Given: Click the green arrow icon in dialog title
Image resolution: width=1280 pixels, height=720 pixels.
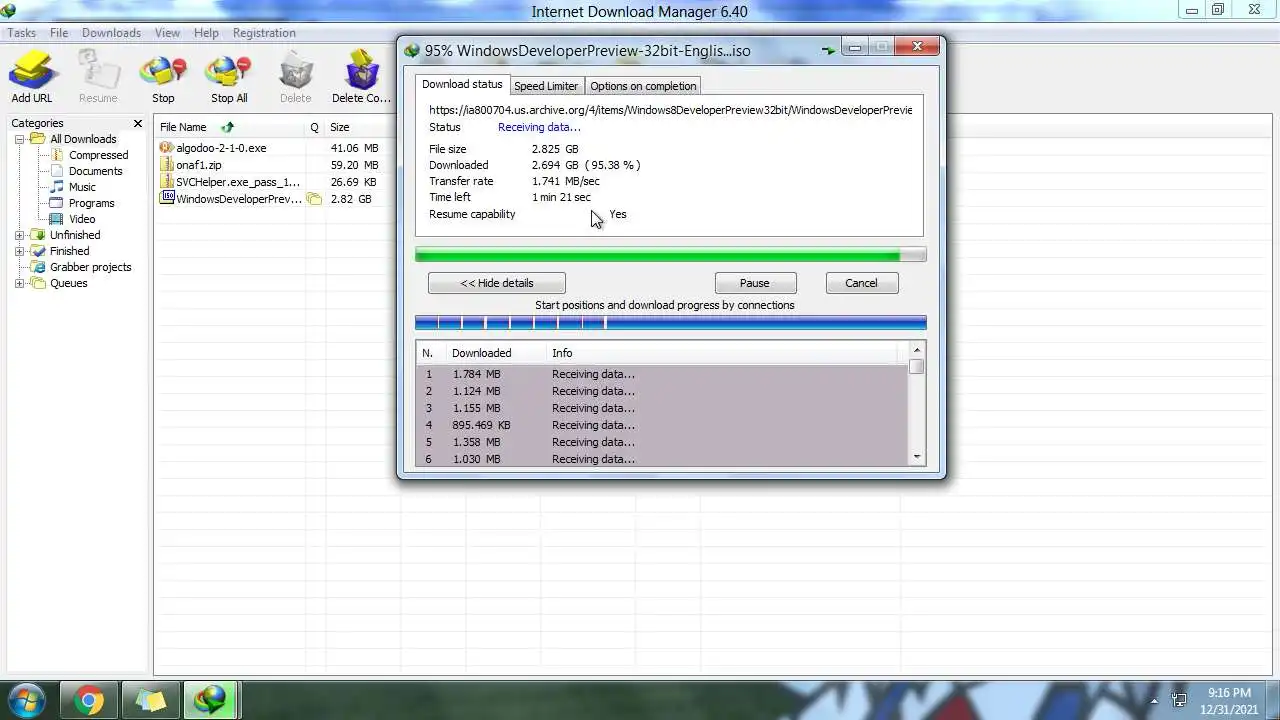Looking at the screenshot, I should click(x=828, y=50).
